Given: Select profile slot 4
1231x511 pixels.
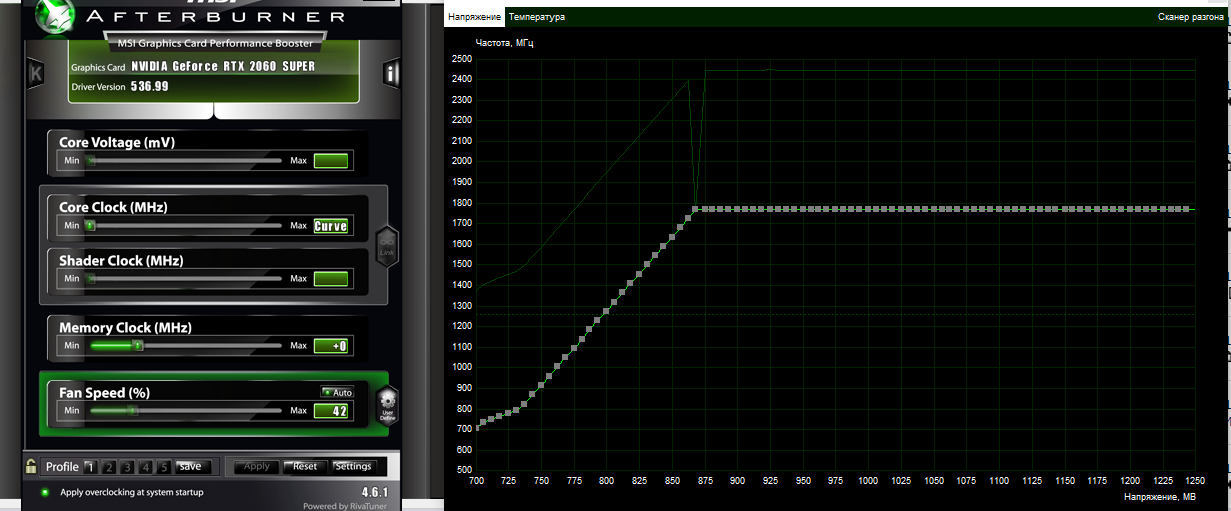Looking at the screenshot, I should pos(148,466).
